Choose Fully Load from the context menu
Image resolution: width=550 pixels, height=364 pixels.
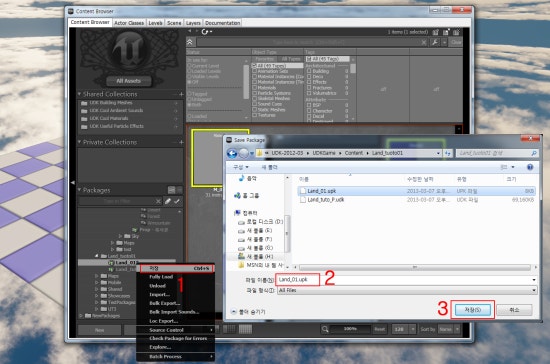pyautogui.click(x=161, y=277)
